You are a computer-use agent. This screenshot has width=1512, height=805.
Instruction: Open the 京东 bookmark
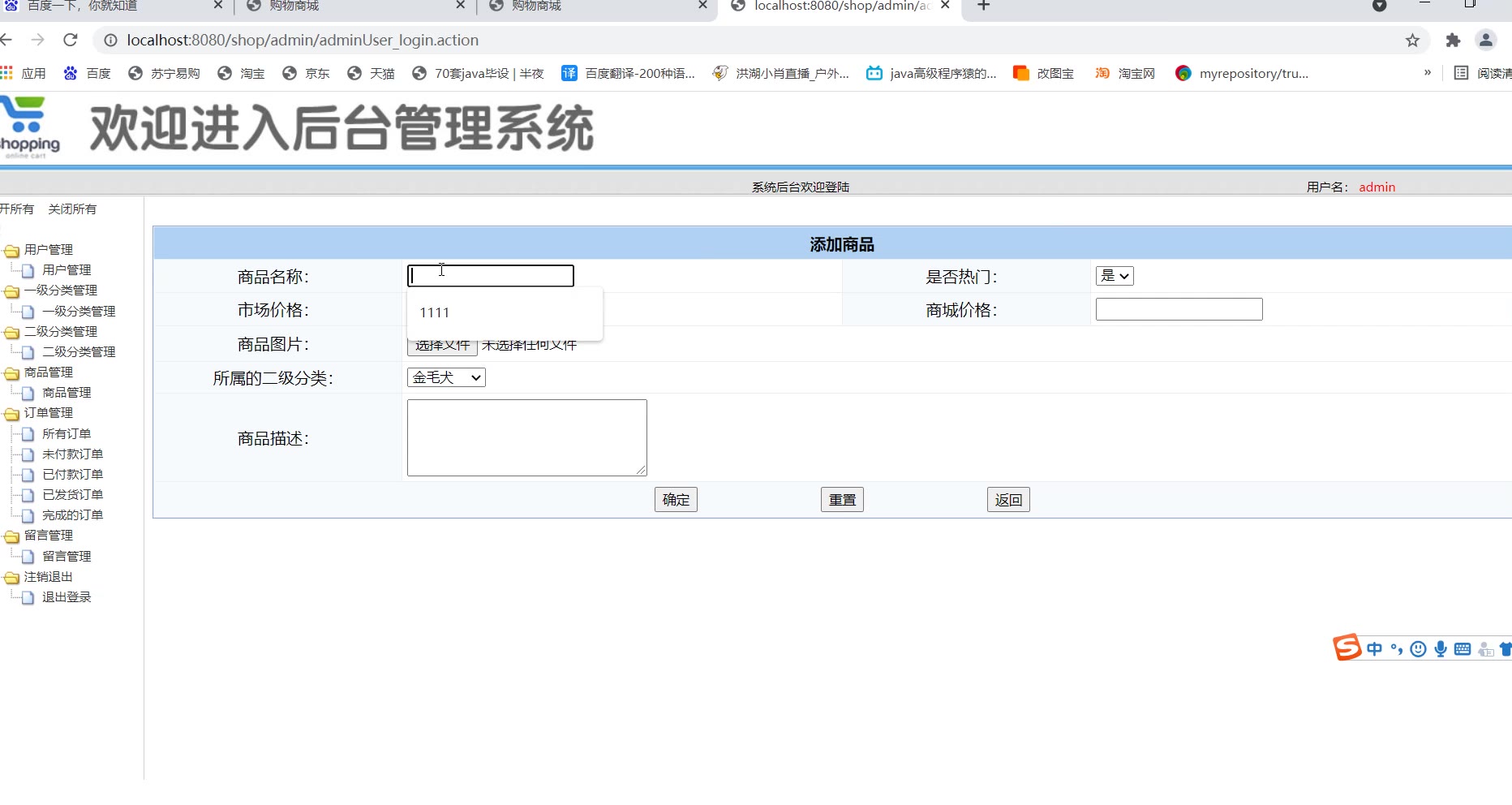[x=306, y=73]
